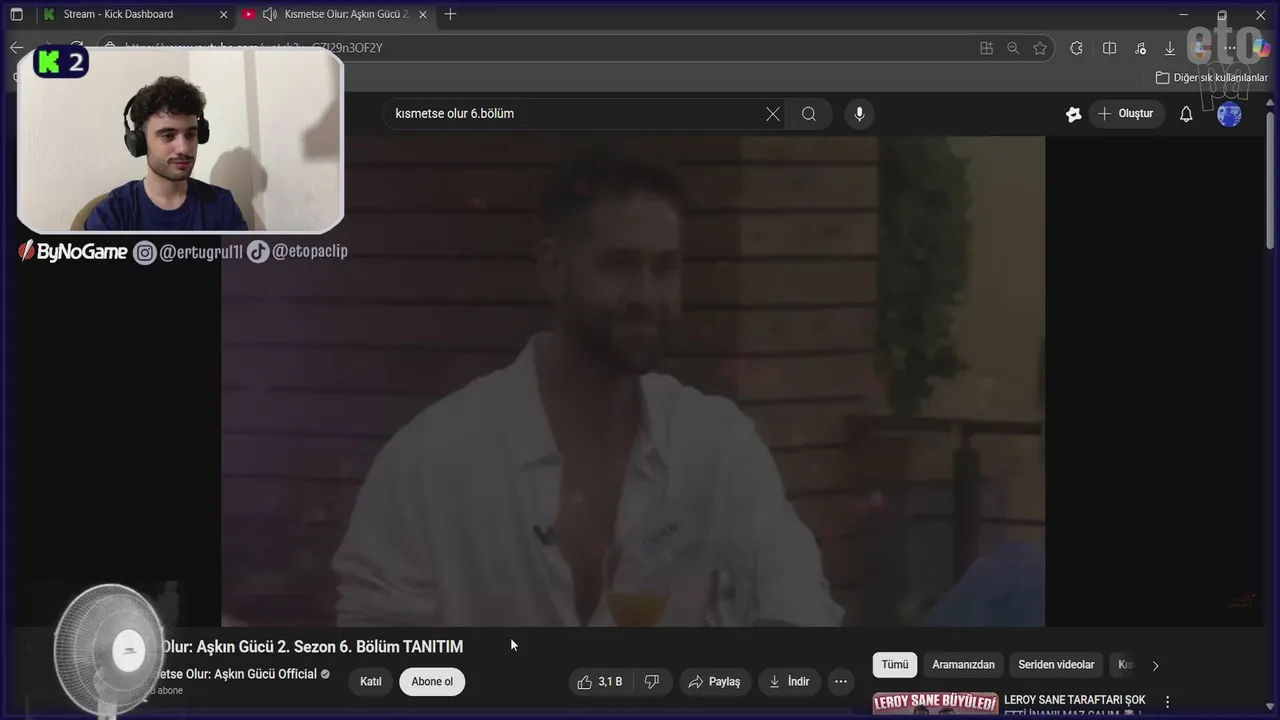Close the Kick Dashboard tab
This screenshot has width=1280, height=720.
tap(223, 14)
